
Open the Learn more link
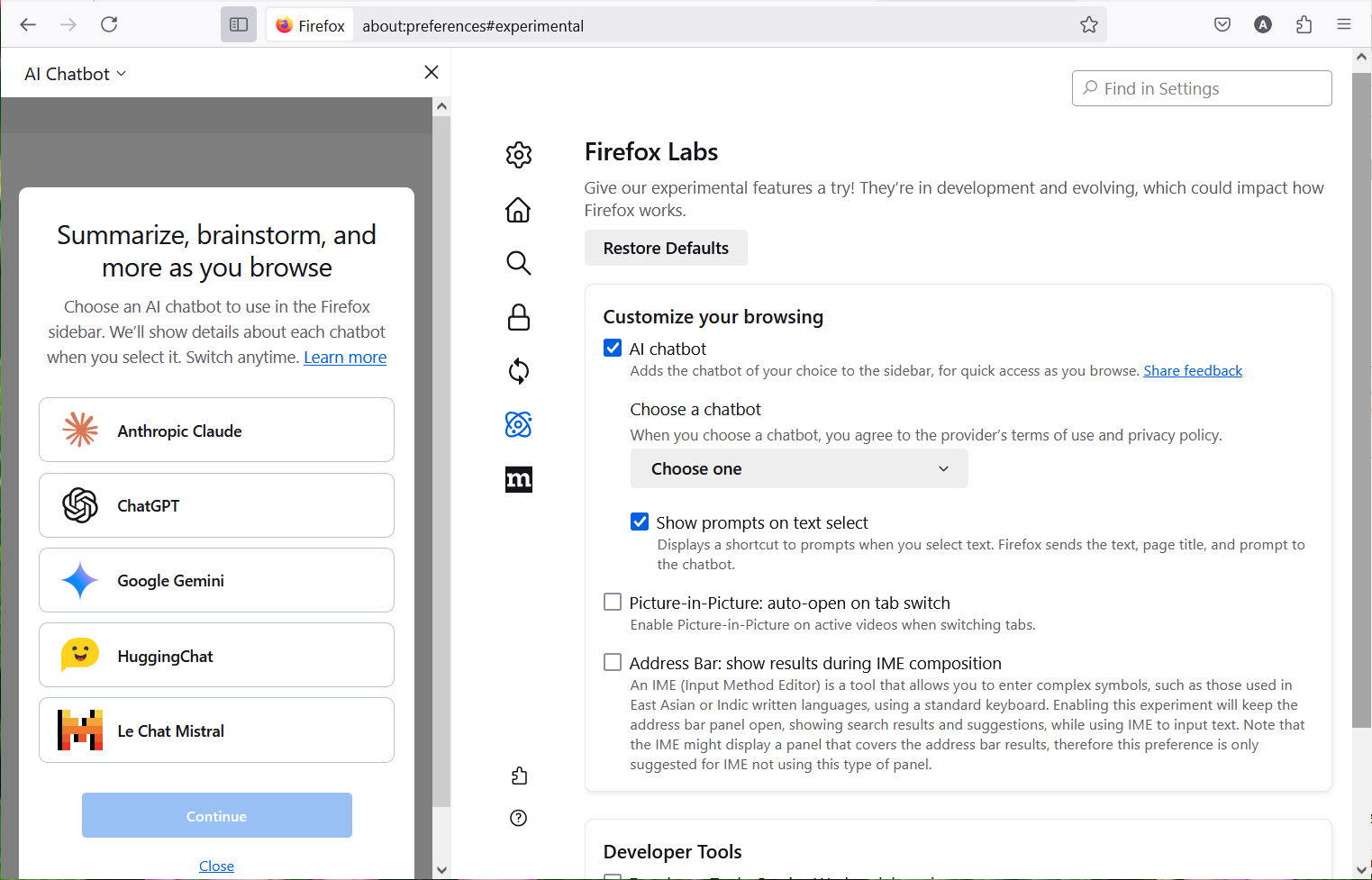[x=345, y=357]
